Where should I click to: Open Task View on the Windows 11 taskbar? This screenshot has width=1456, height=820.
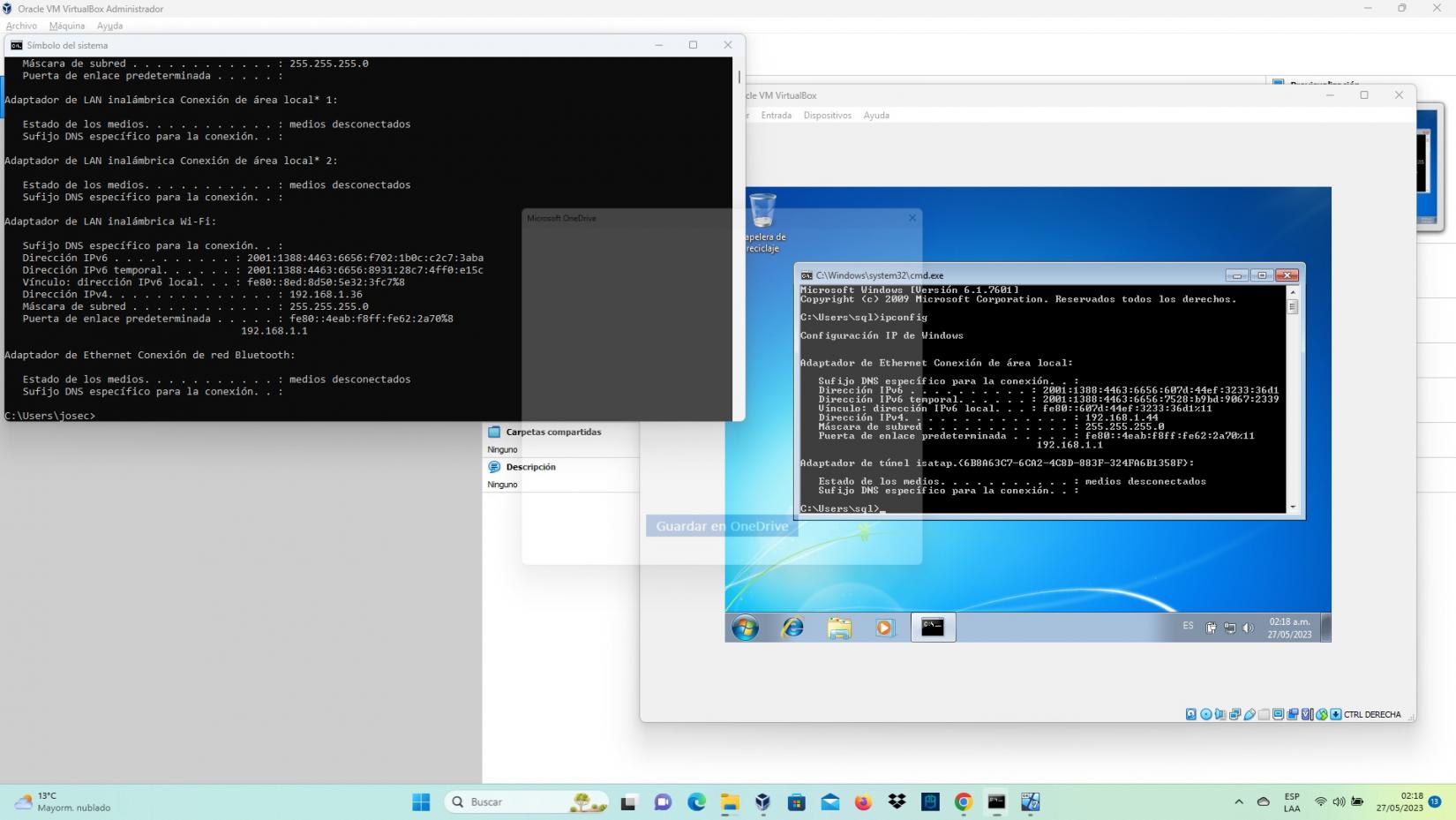(628, 801)
